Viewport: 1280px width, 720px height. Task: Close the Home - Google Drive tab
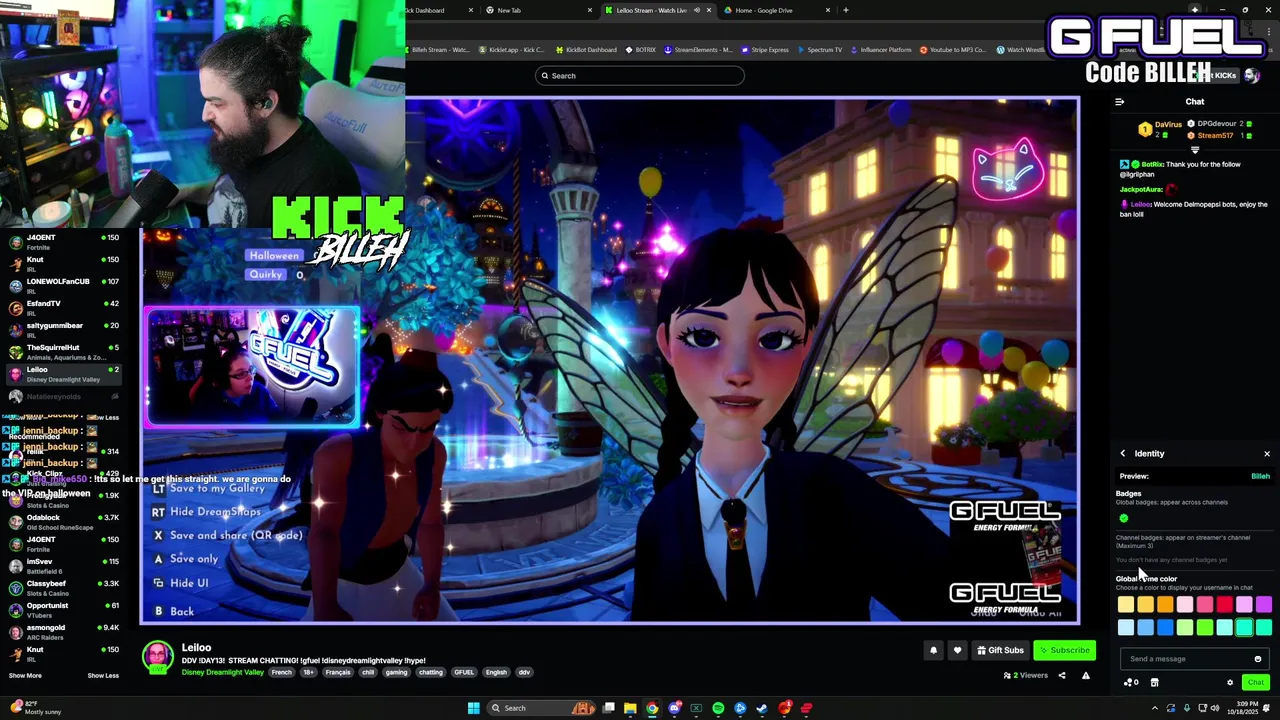tap(828, 10)
